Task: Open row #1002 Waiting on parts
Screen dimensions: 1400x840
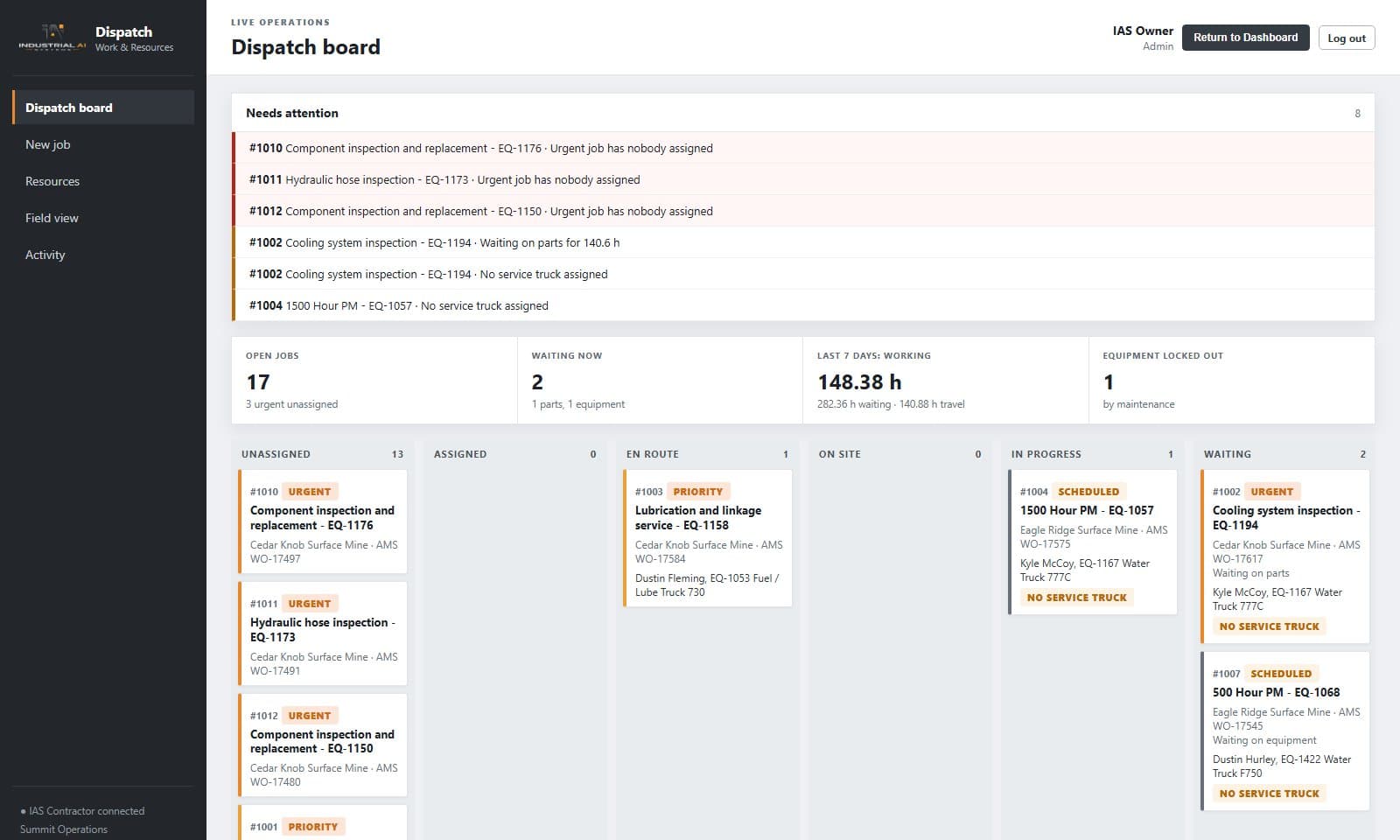Action: (x=803, y=242)
